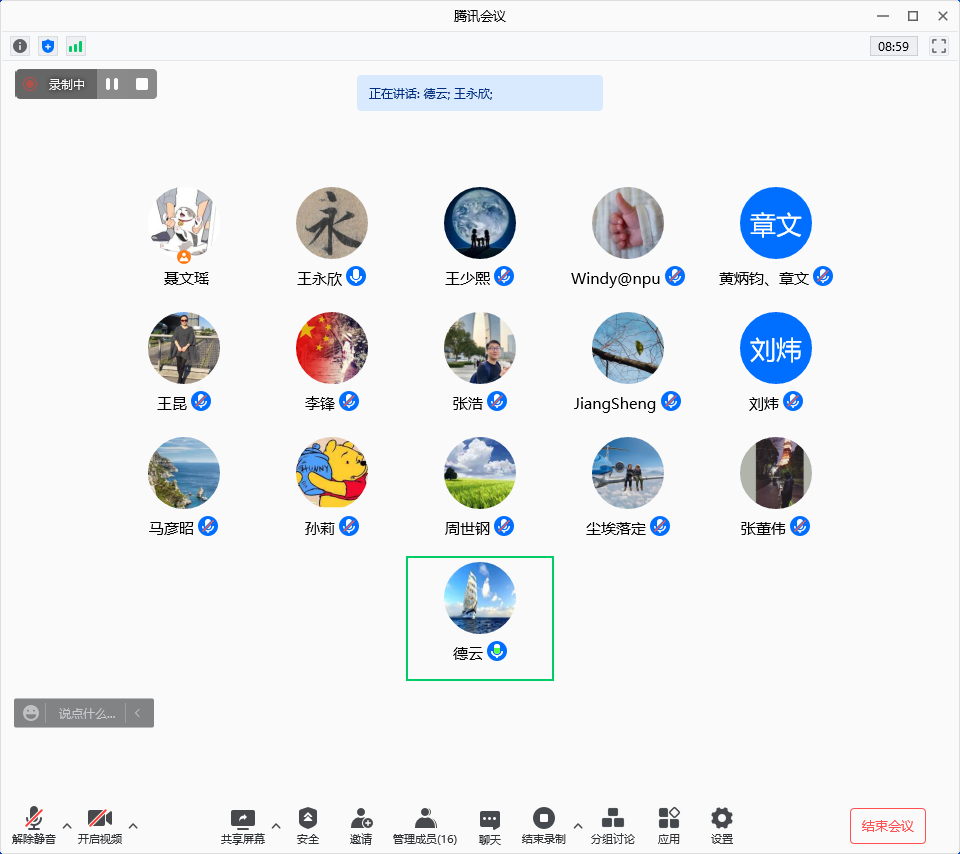The width and height of the screenshot is (960, 854).
Task: Expand video options arrow beside 开启视频
Action: coord(133,825)
